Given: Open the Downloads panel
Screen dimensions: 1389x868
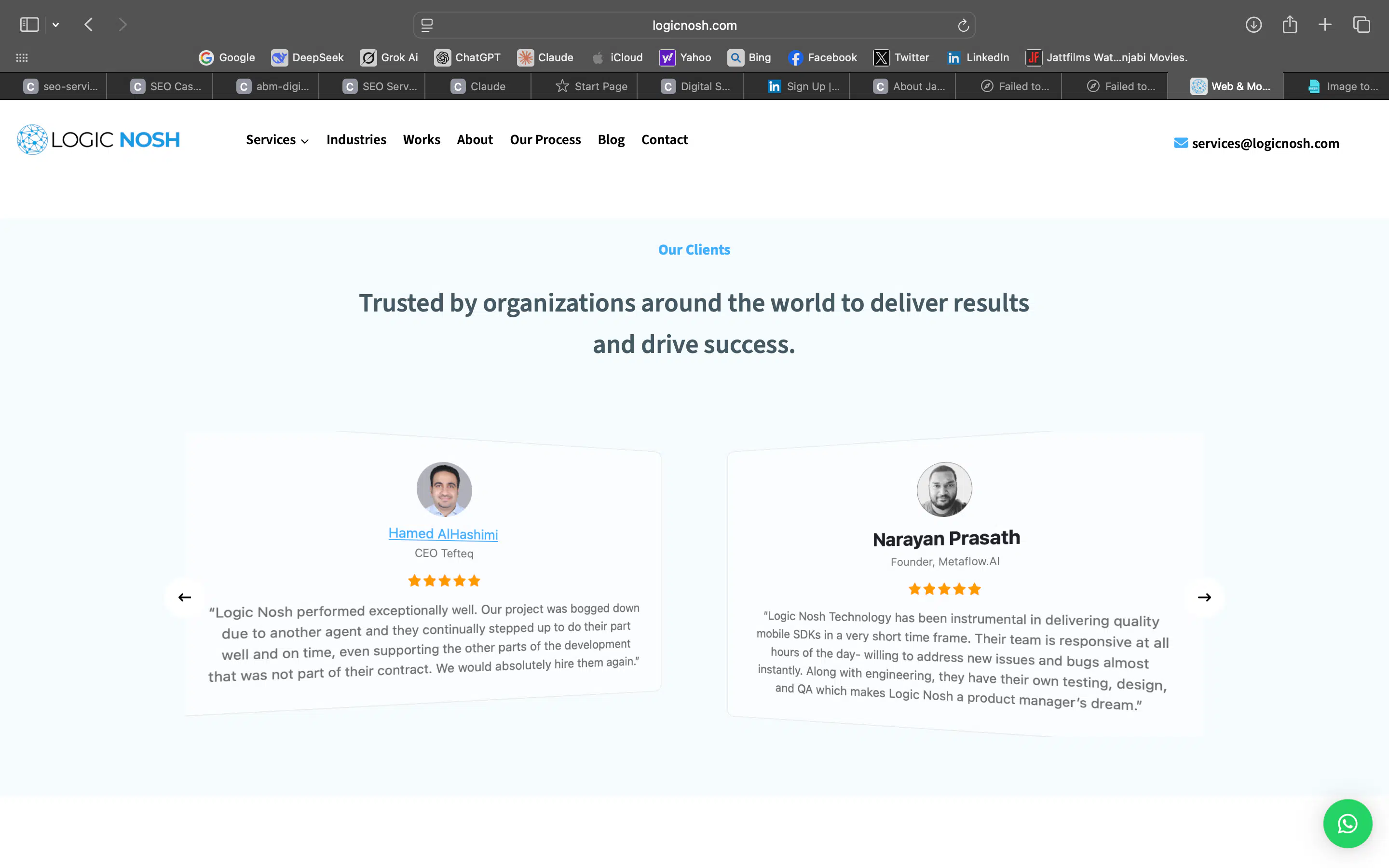Looking at the screenshot, I should click(x=1254, y=25).
